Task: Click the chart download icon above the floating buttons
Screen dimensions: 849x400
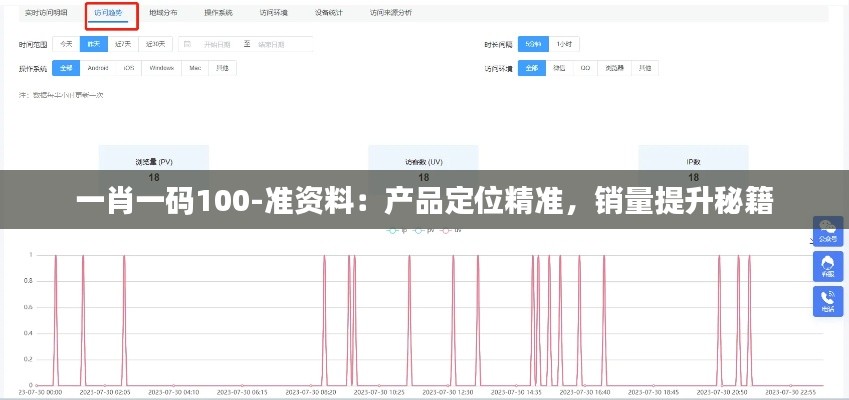Action: pyautogui.click(x=811, y=241)
